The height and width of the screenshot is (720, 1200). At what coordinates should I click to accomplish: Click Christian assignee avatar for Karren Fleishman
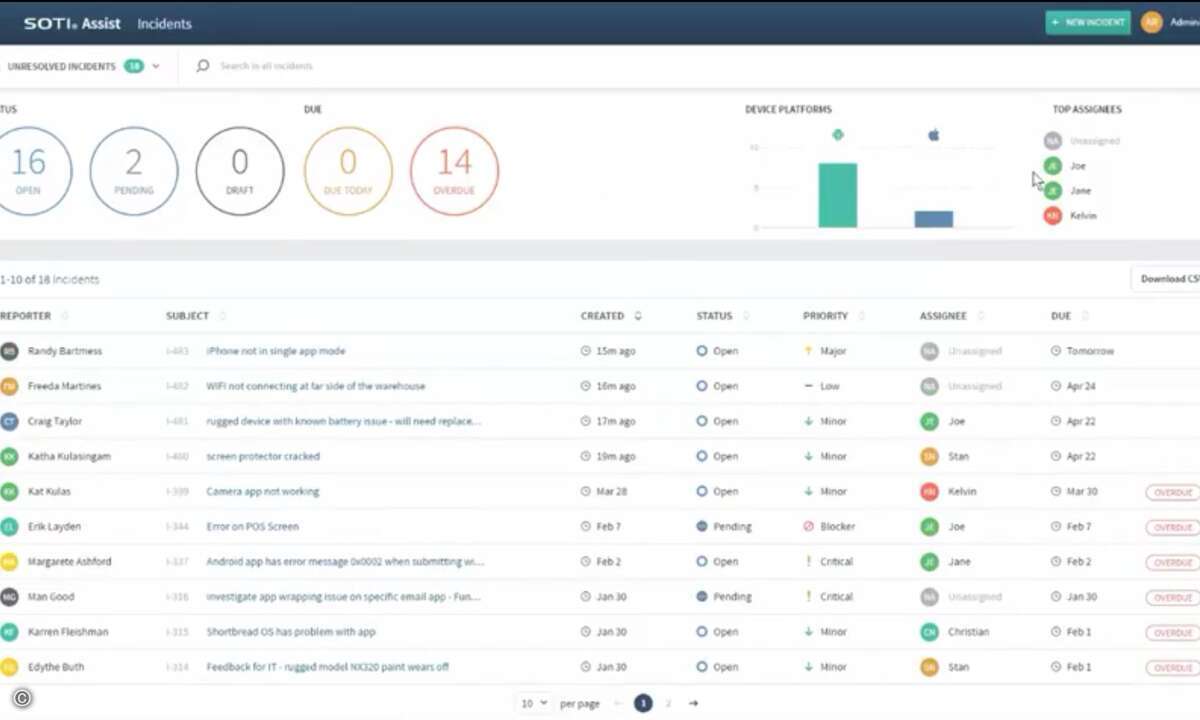click(930, 631)
